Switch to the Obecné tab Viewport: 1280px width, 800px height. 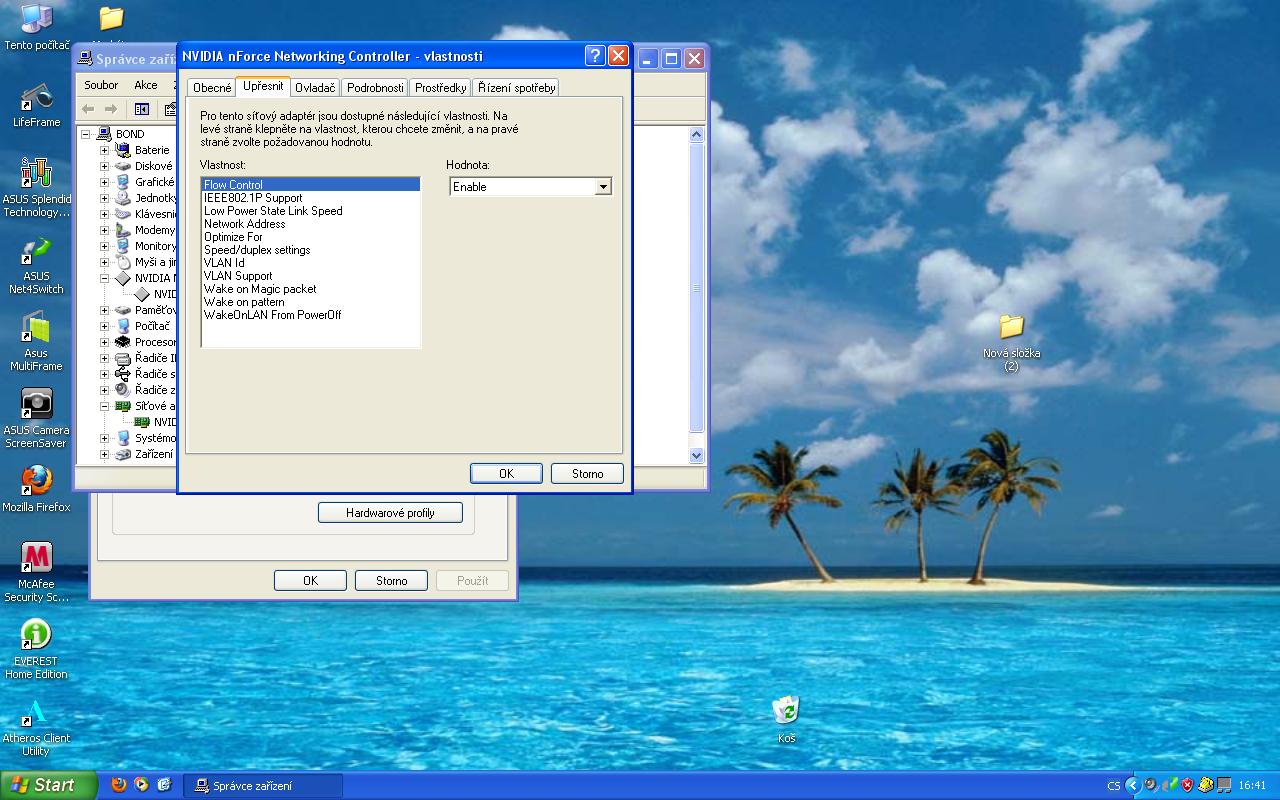[x=212, y=88]
